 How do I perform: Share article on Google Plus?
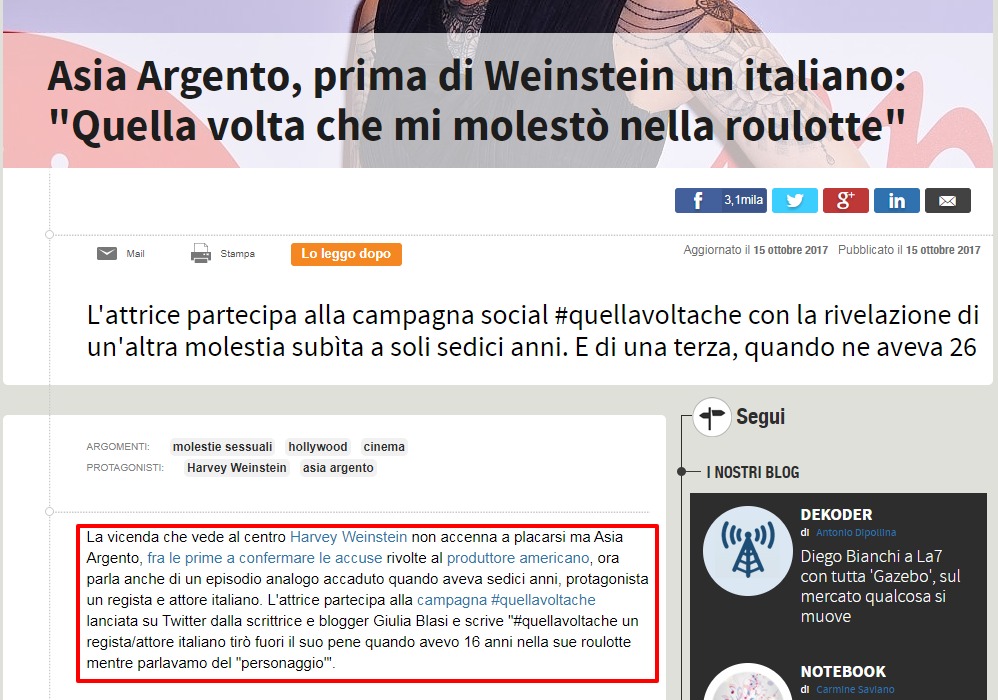point(846,200)
